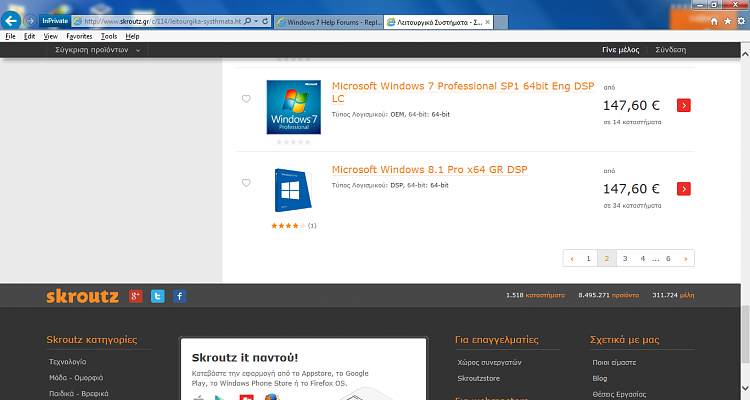Click the Γίνε μέλος link
Screen dimensions: 750x400
[x=620, y=50]
